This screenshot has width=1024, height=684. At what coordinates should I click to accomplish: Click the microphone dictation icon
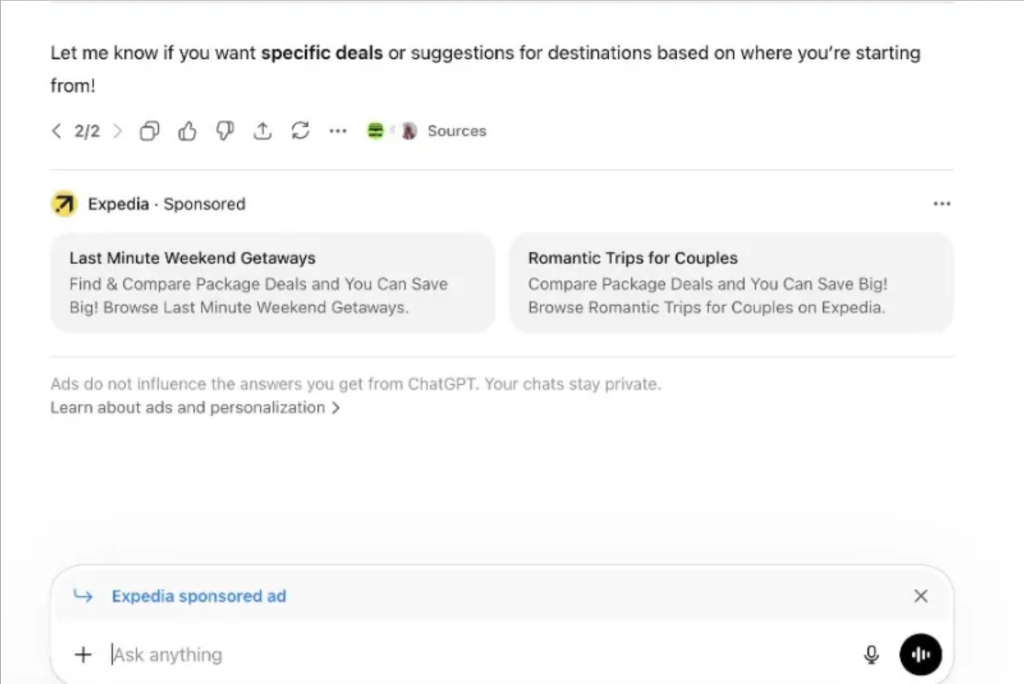(x=871, y=655)
